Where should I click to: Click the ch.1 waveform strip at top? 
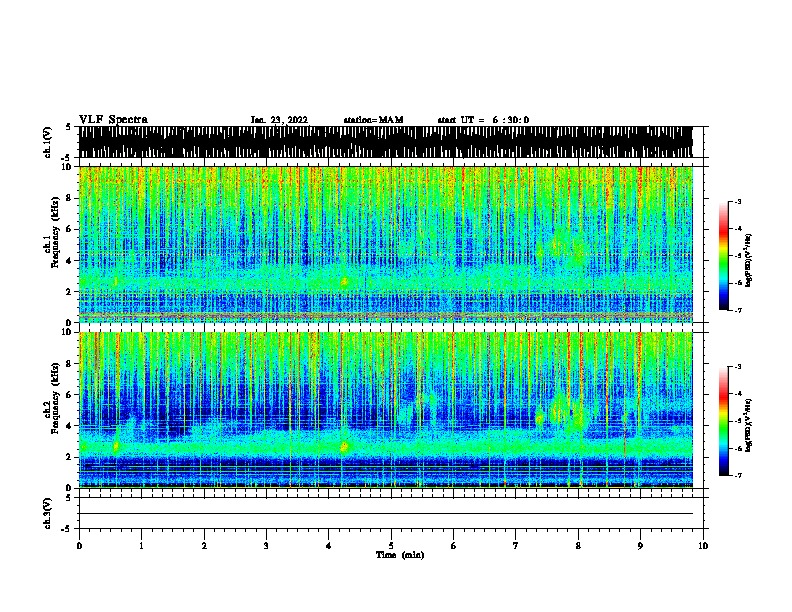point(385,142)
